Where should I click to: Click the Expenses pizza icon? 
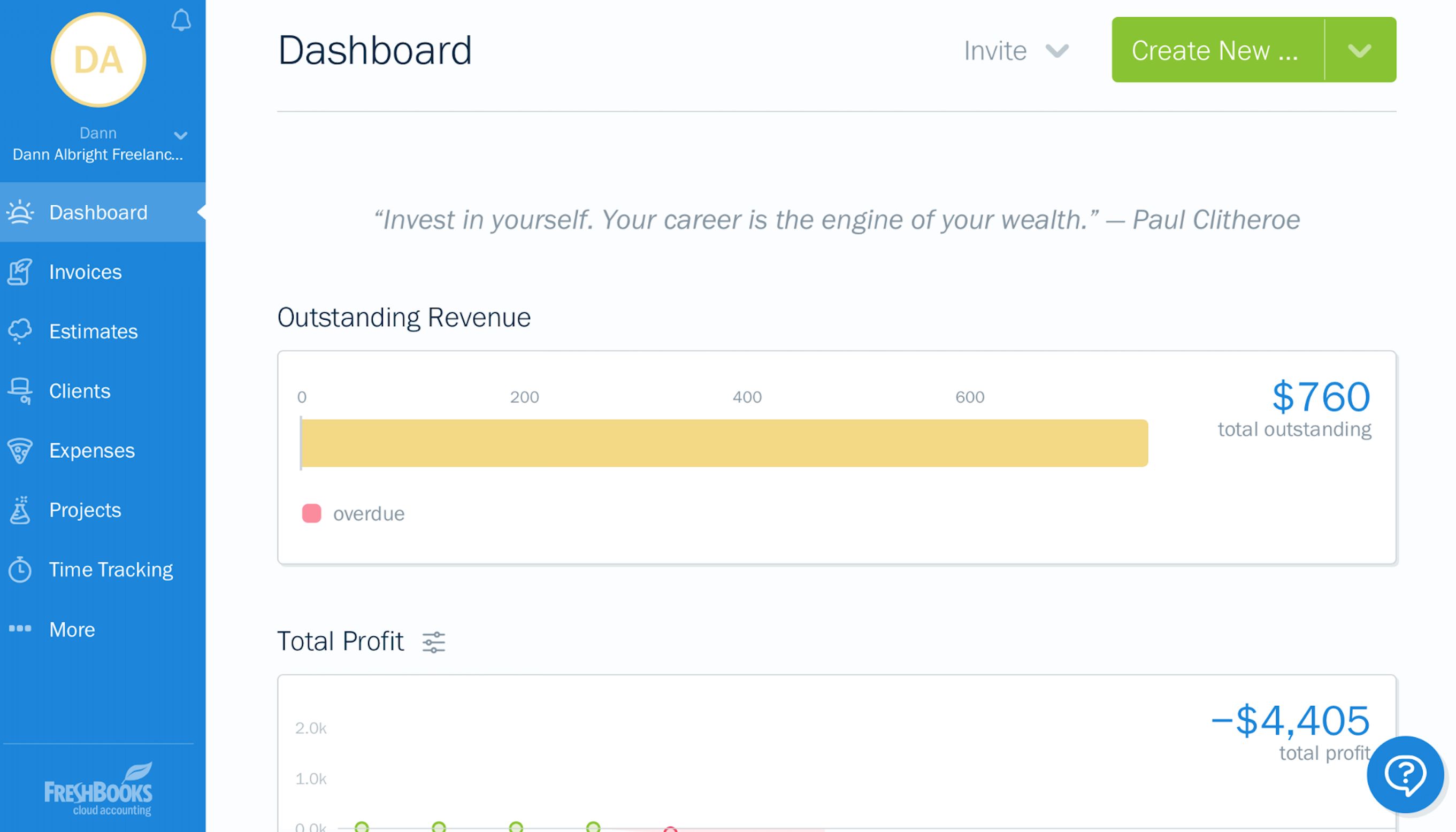20,450
